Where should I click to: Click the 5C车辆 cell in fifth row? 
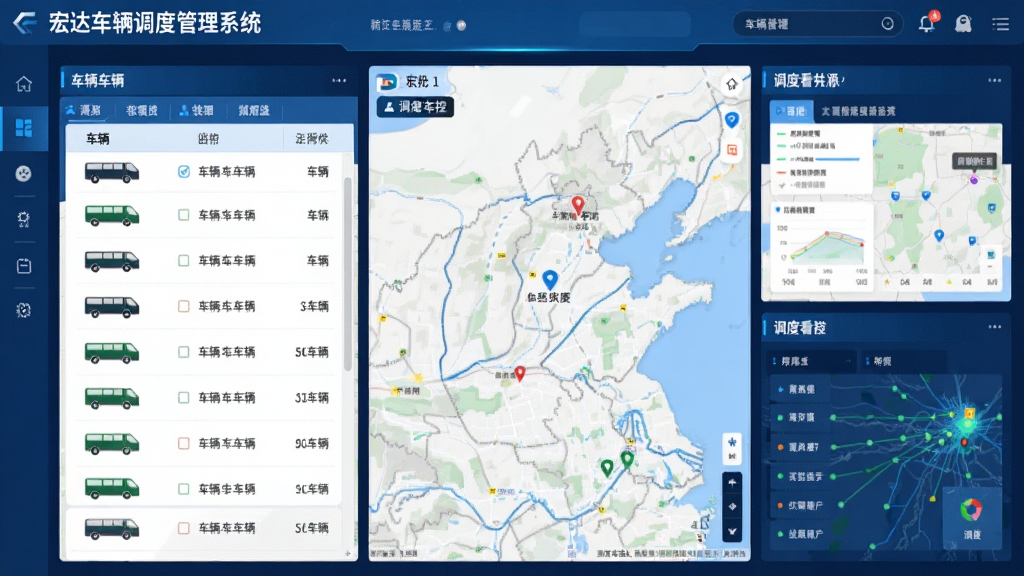(x=312, y=352)
